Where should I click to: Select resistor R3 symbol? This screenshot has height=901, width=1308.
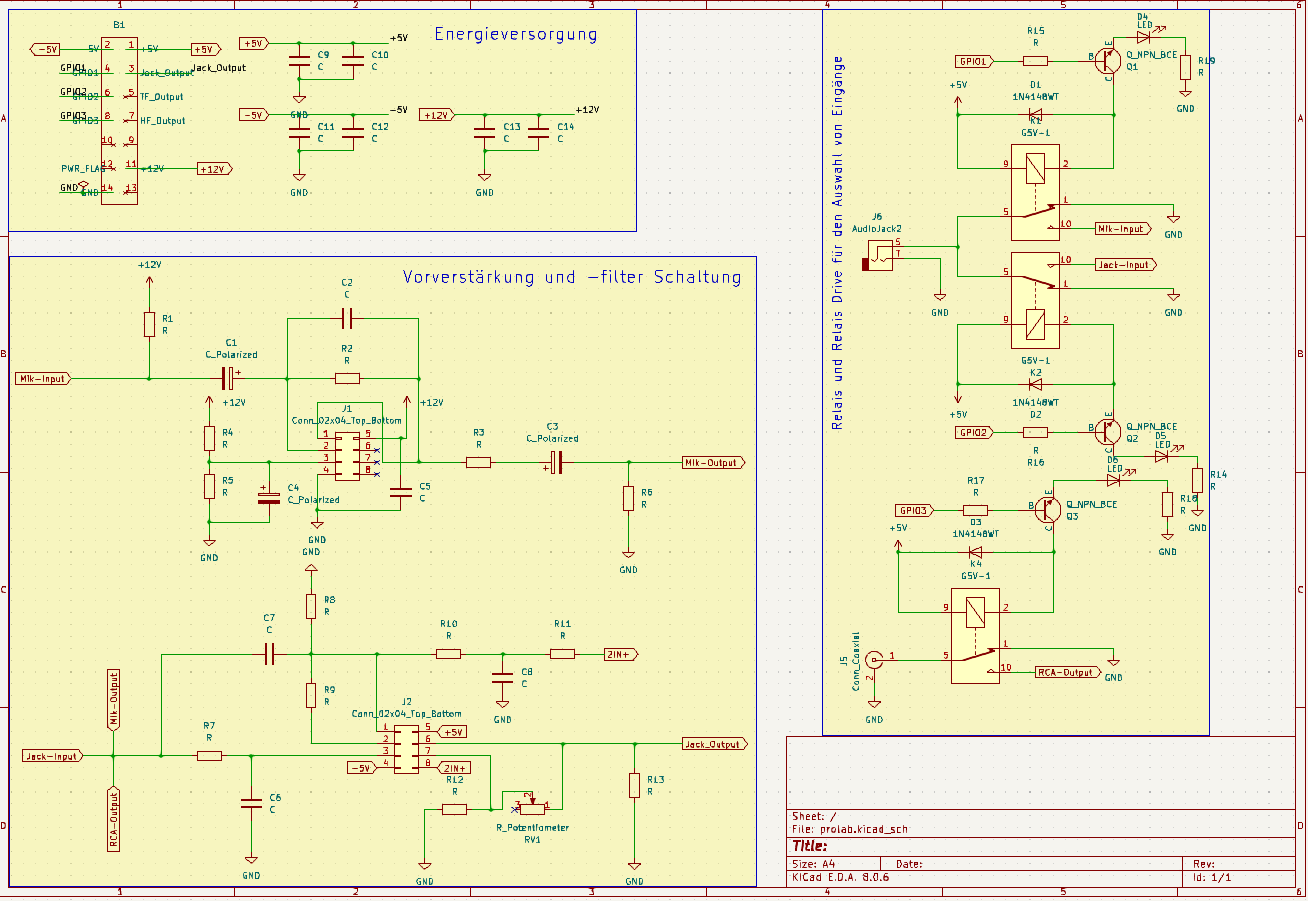(479, 462)
